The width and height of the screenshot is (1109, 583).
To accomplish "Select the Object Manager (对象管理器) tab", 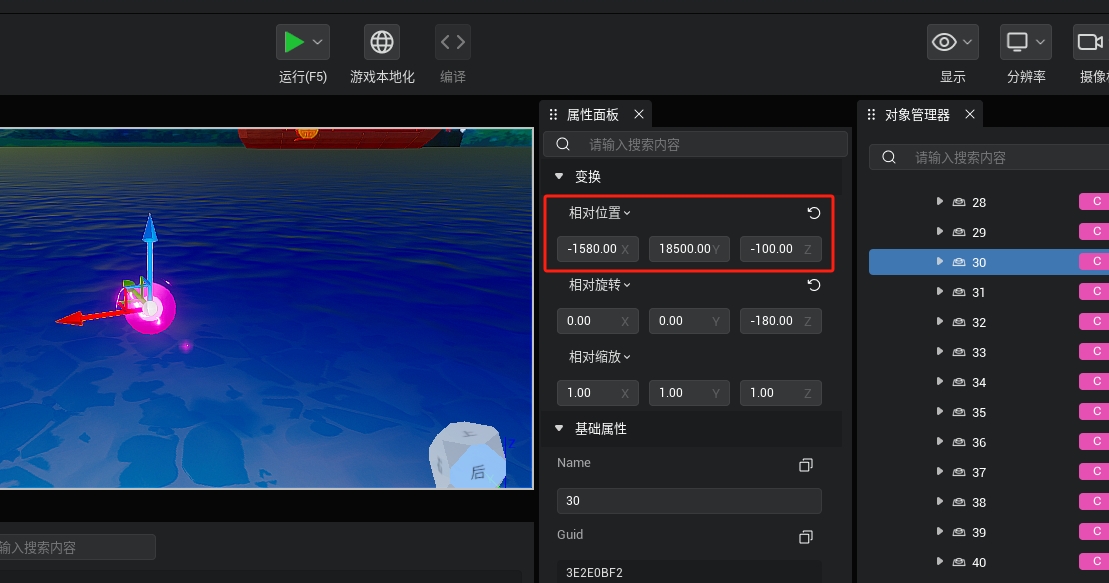I will tap(916, 115).
